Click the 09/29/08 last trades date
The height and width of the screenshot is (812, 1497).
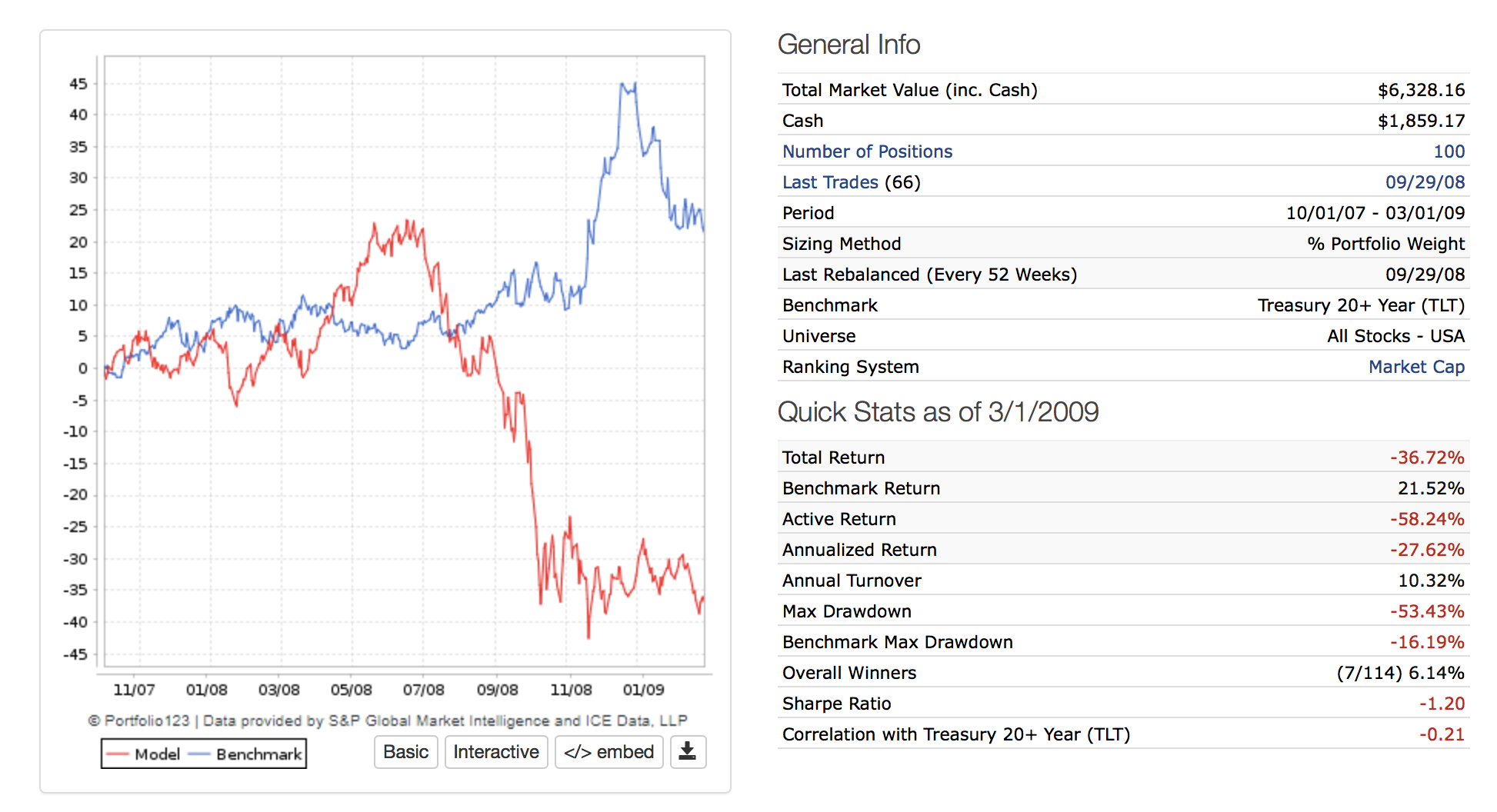tap(1425, 182)
